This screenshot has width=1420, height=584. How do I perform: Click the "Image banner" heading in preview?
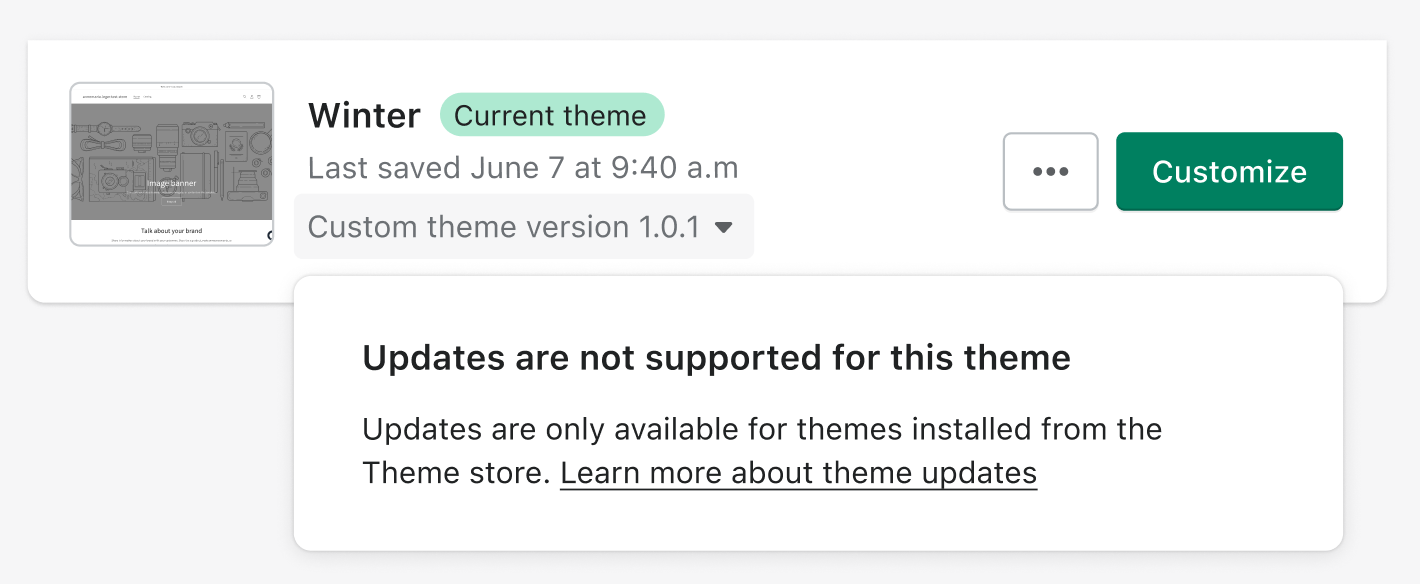[171, 183]
